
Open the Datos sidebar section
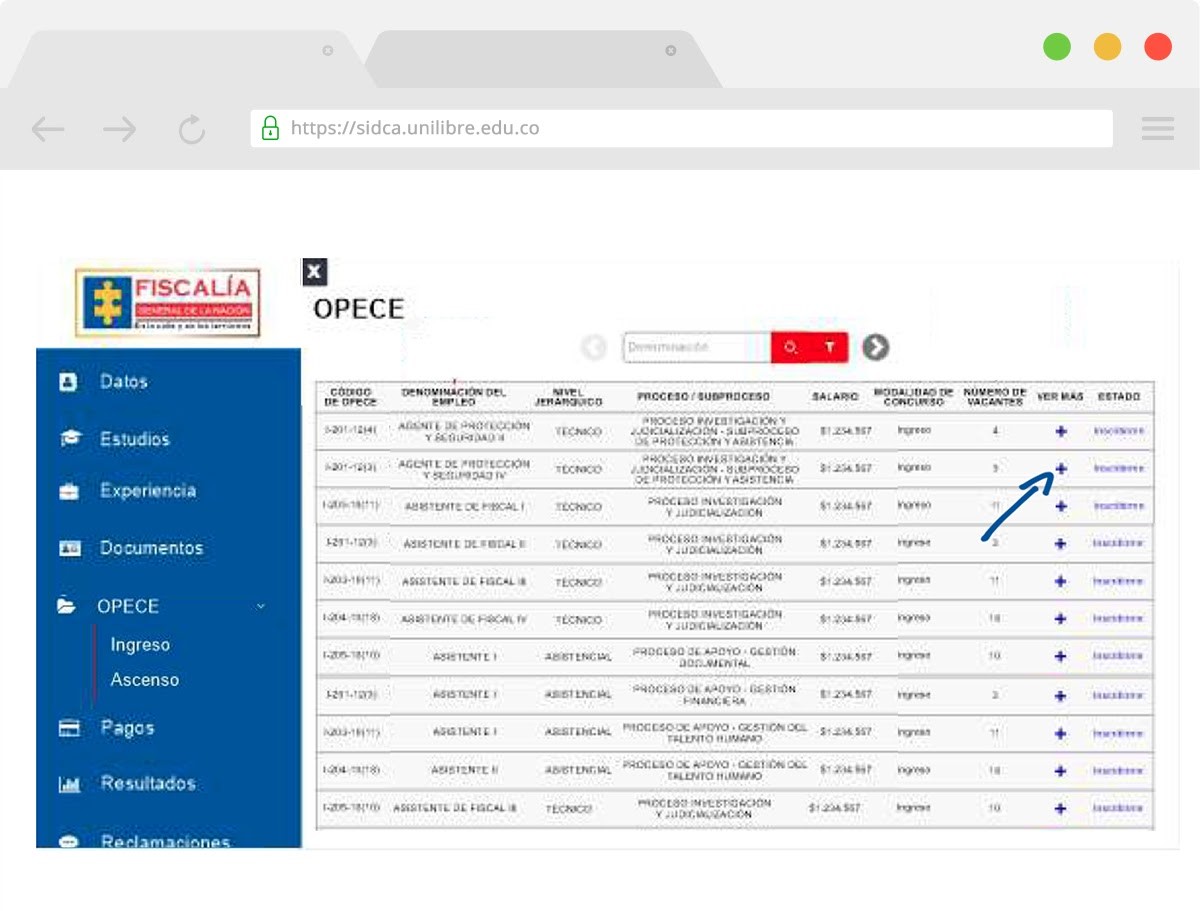[123, 382]
